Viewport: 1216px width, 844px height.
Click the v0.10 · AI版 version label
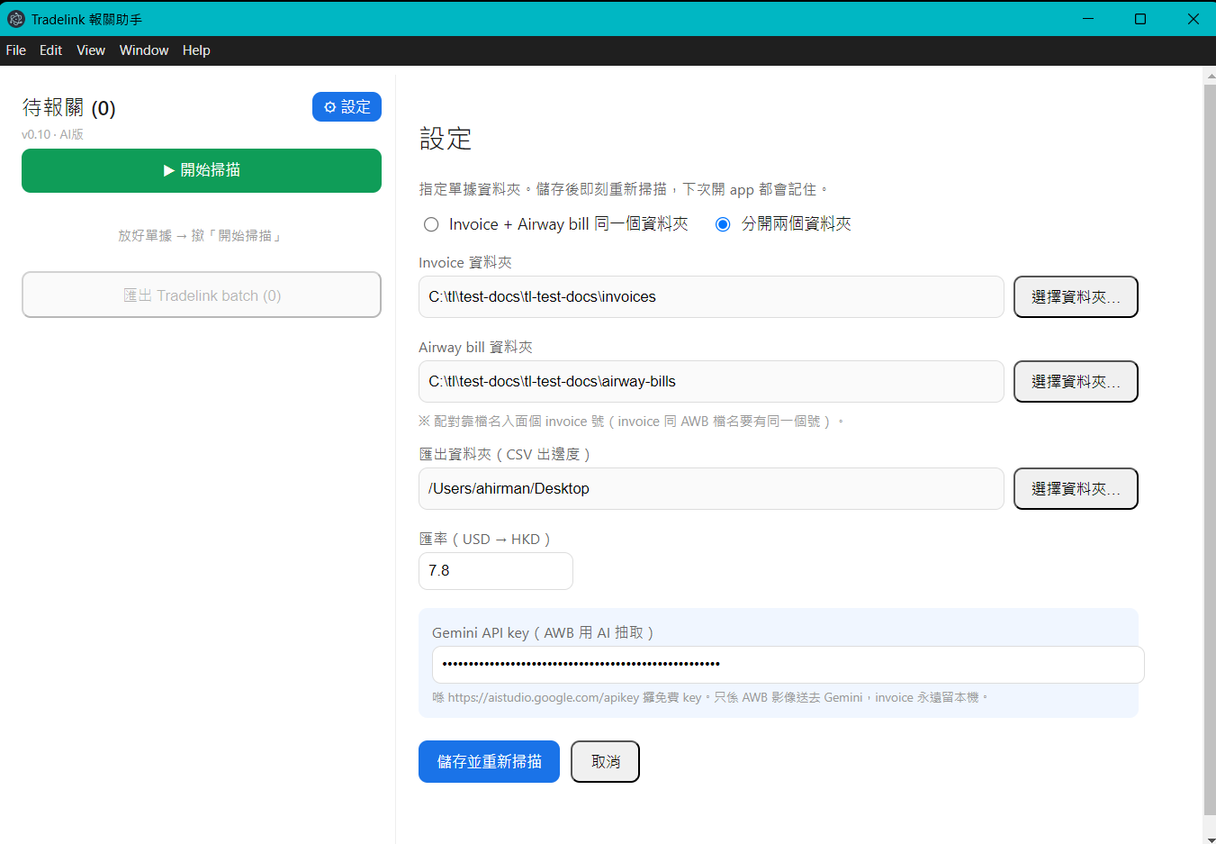[x=53, y=134]
